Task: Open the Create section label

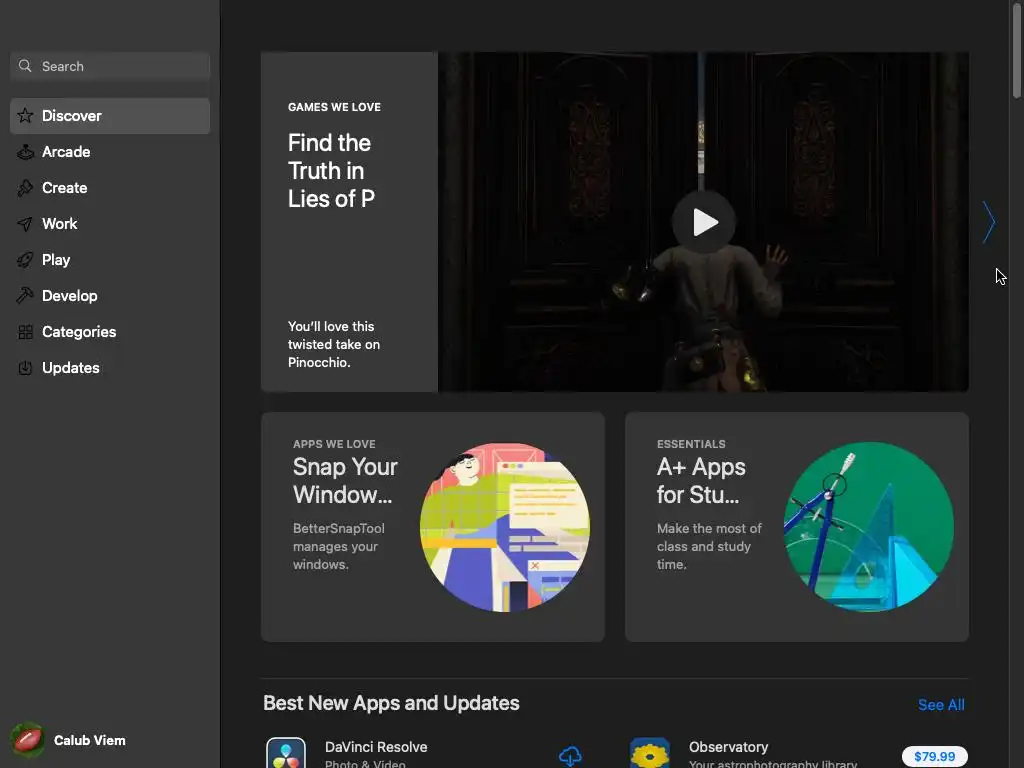Action: click(65, 187)
